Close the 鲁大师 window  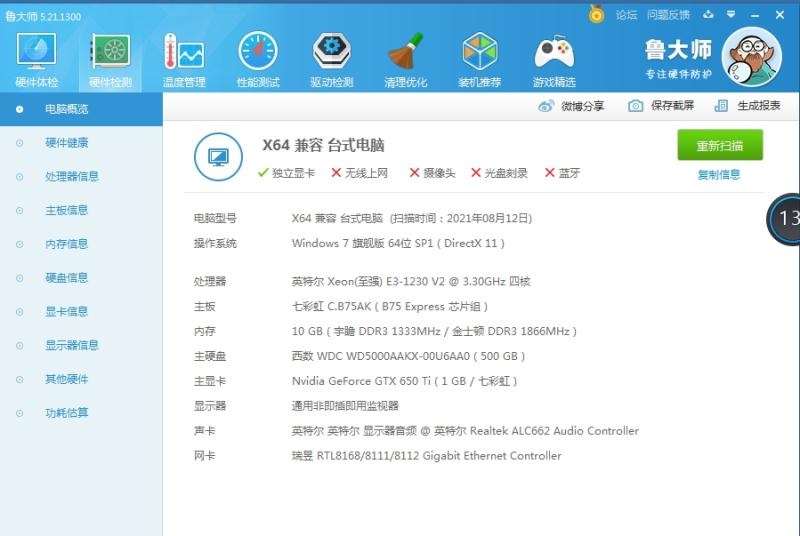coord(780,15)
